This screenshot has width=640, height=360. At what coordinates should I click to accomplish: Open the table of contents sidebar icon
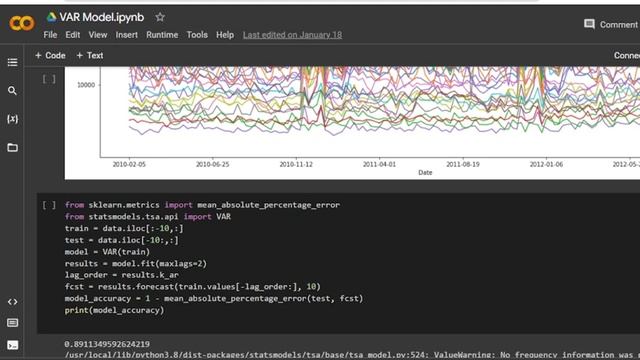[x=12, y=62]
